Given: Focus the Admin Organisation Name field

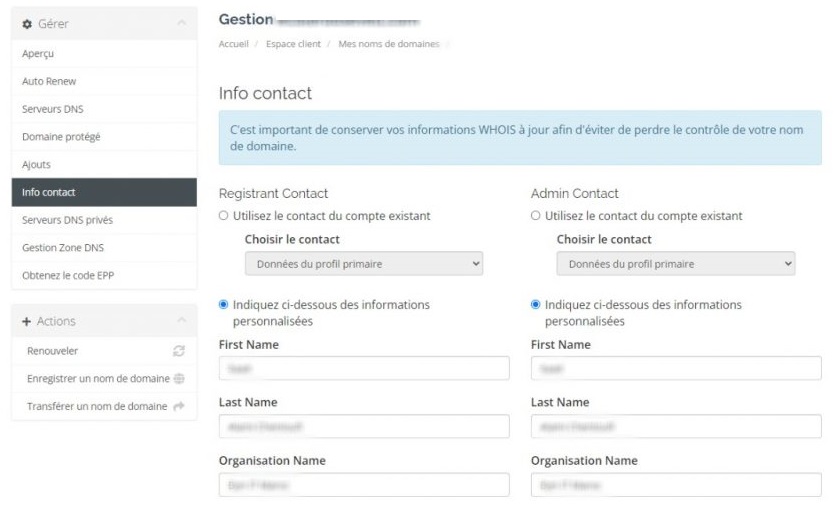Looking at the screenshot, I should click(x=676, y=485).
